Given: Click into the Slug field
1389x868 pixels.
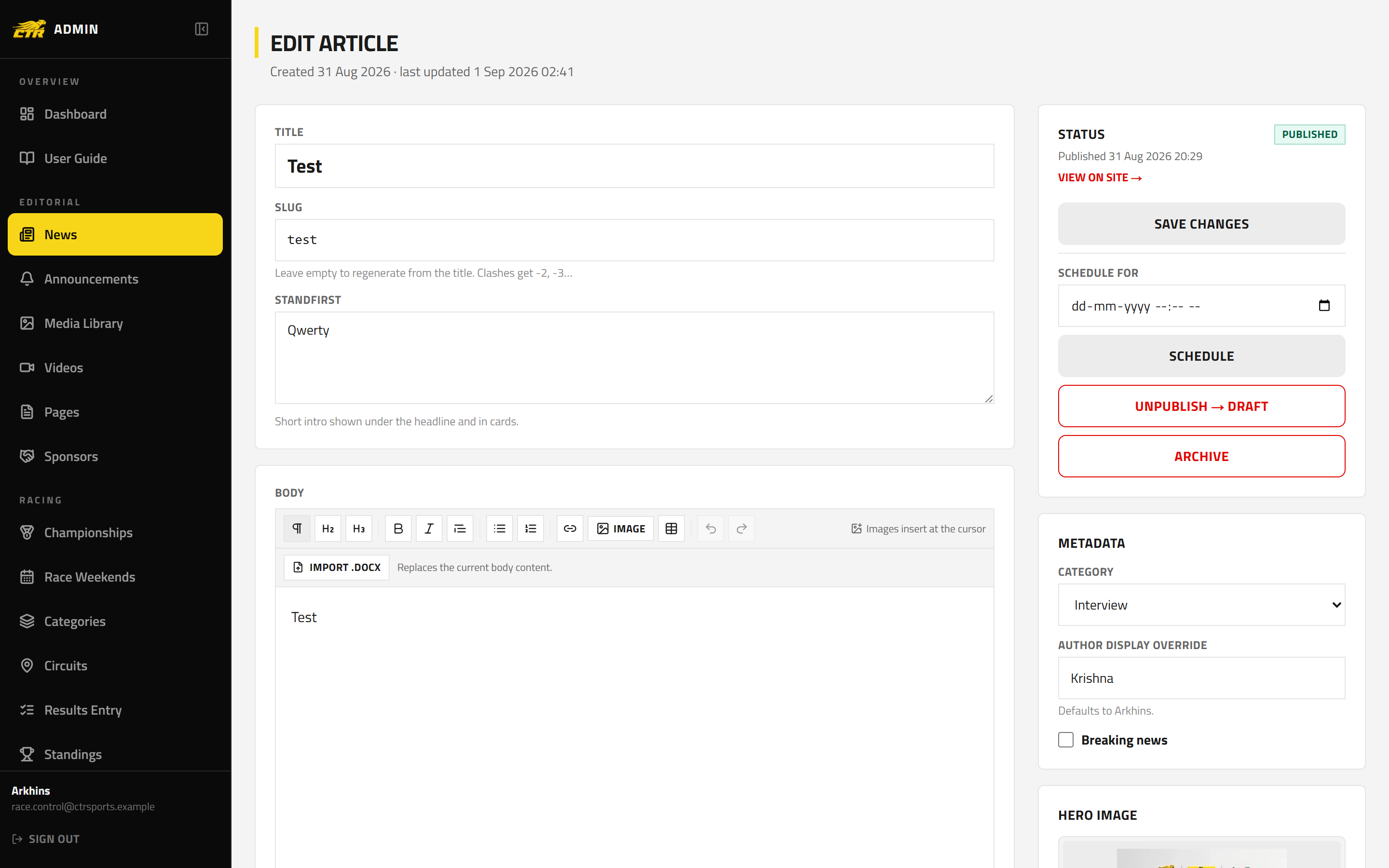Looking at the screenshot, I should point(634,240).
